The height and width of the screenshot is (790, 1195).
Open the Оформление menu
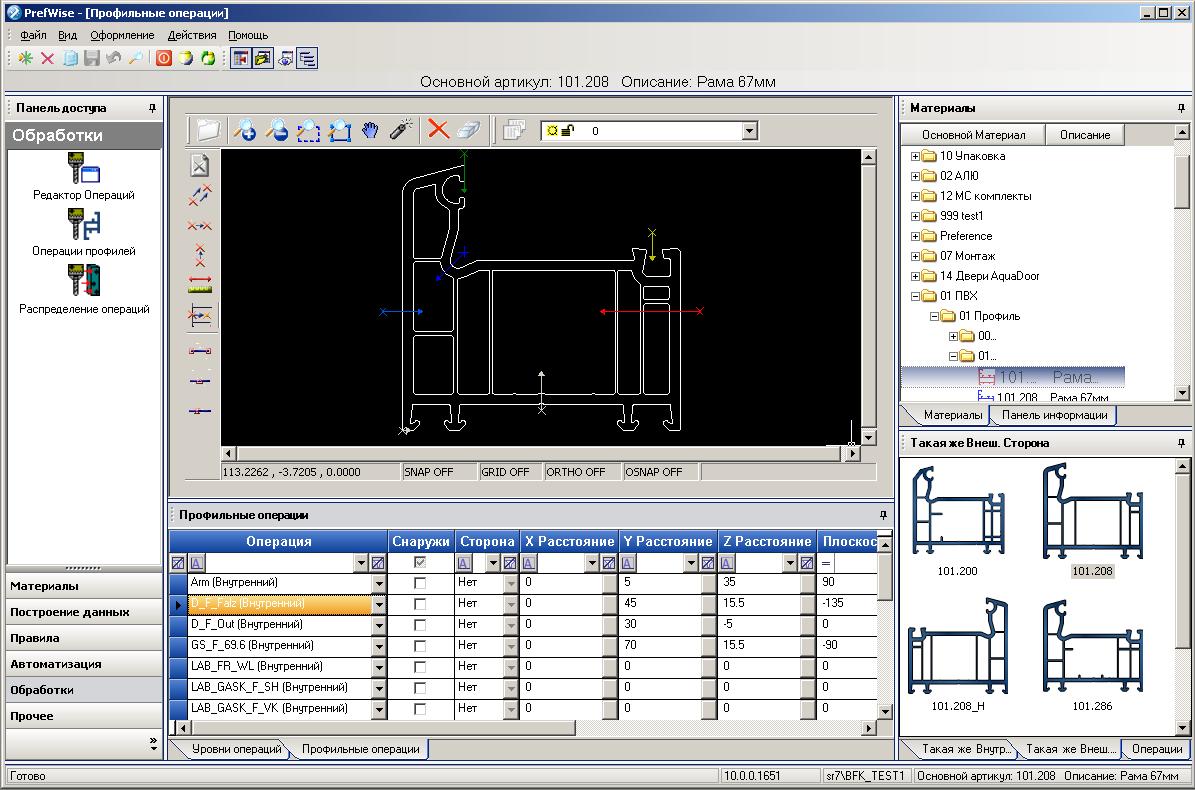coord(122,35)
